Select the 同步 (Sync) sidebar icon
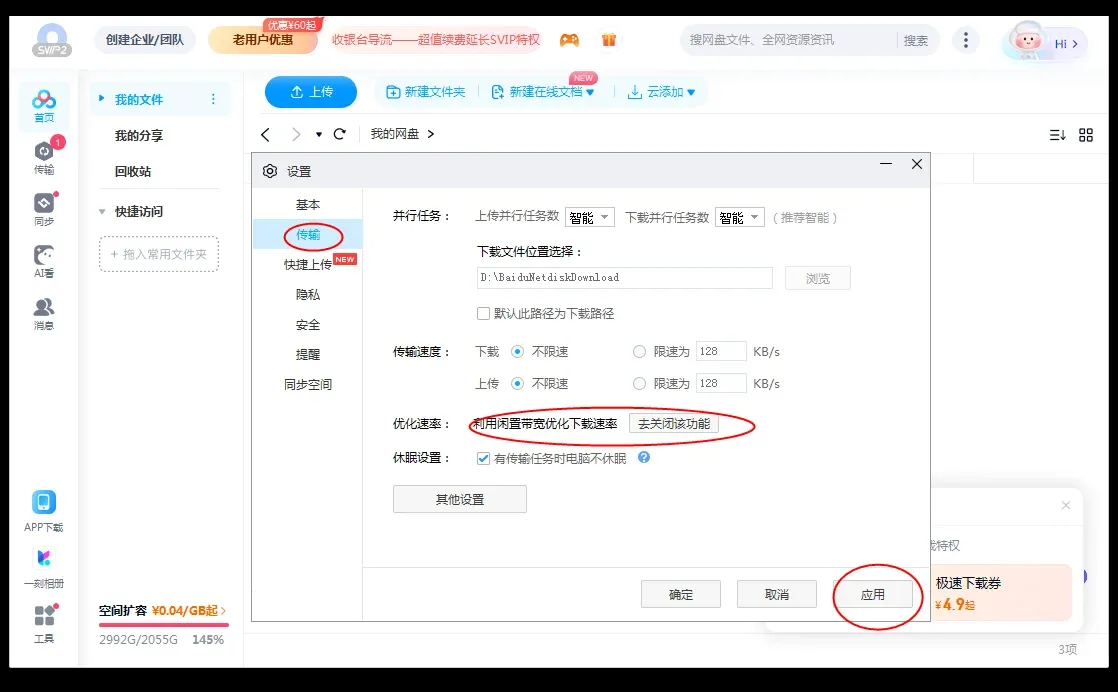The width and height of the screenshot is (1118, 692). pyautogui.click(x=42, y=207)
